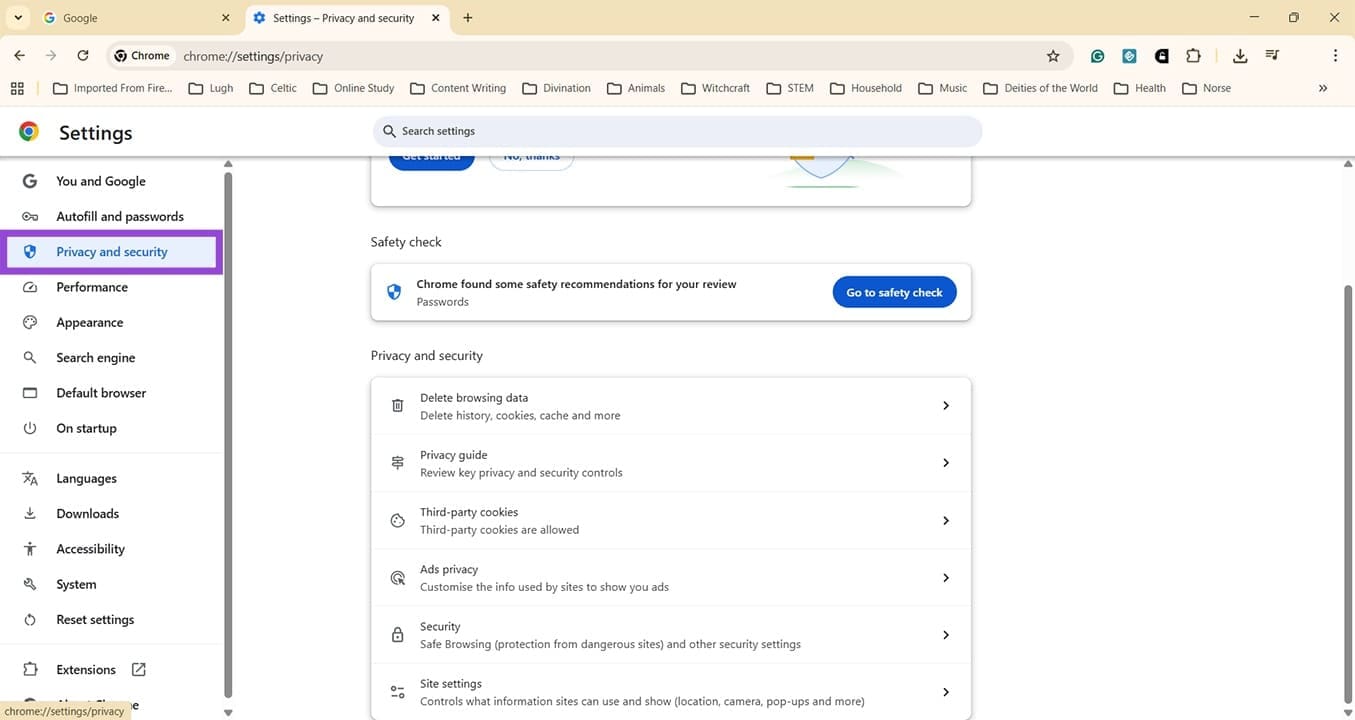Expand the Site settings row chevron
Viewport: 1355px width, 720px height.
point(945,691)
